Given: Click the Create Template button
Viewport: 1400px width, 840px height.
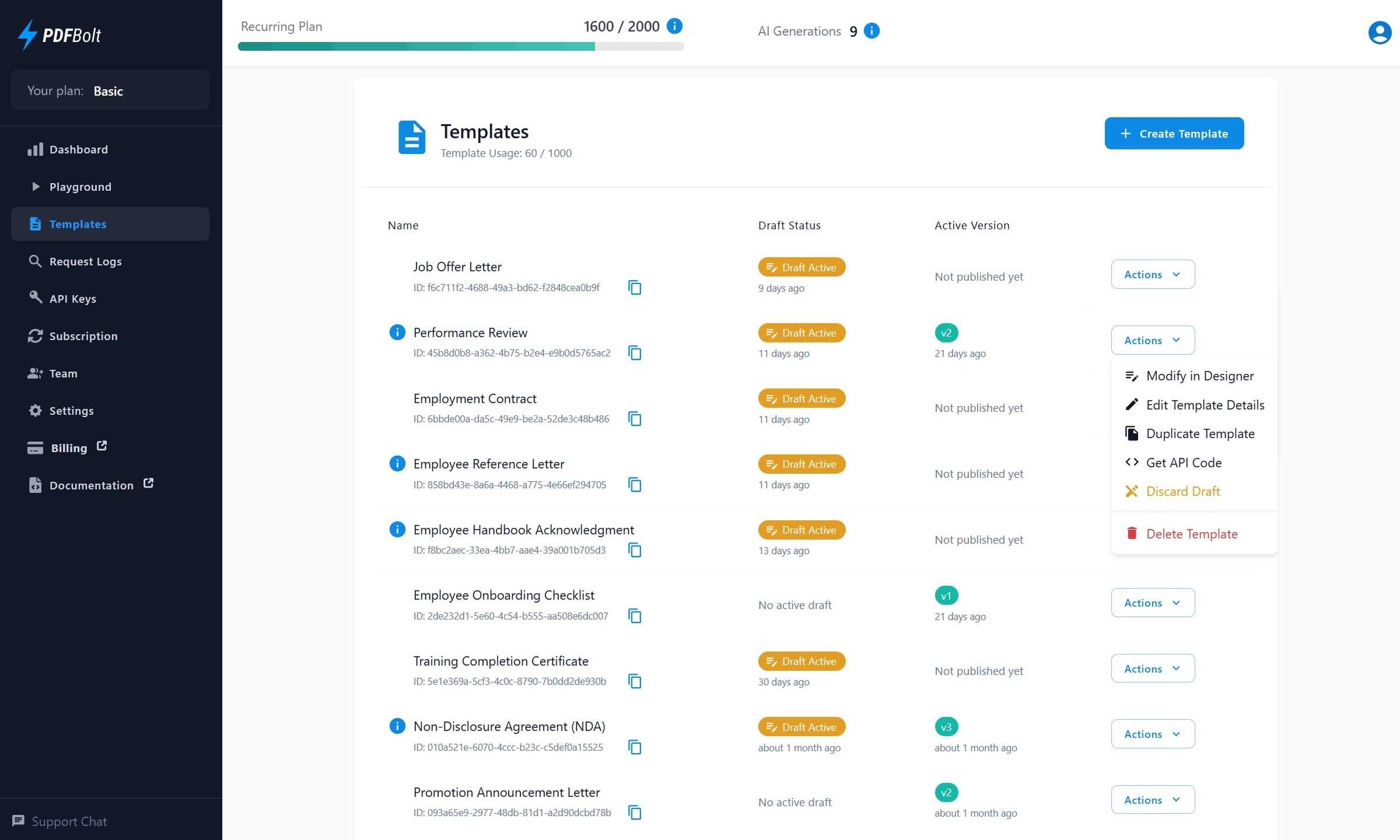Looking at the screenshot, I should (1174, 134).
